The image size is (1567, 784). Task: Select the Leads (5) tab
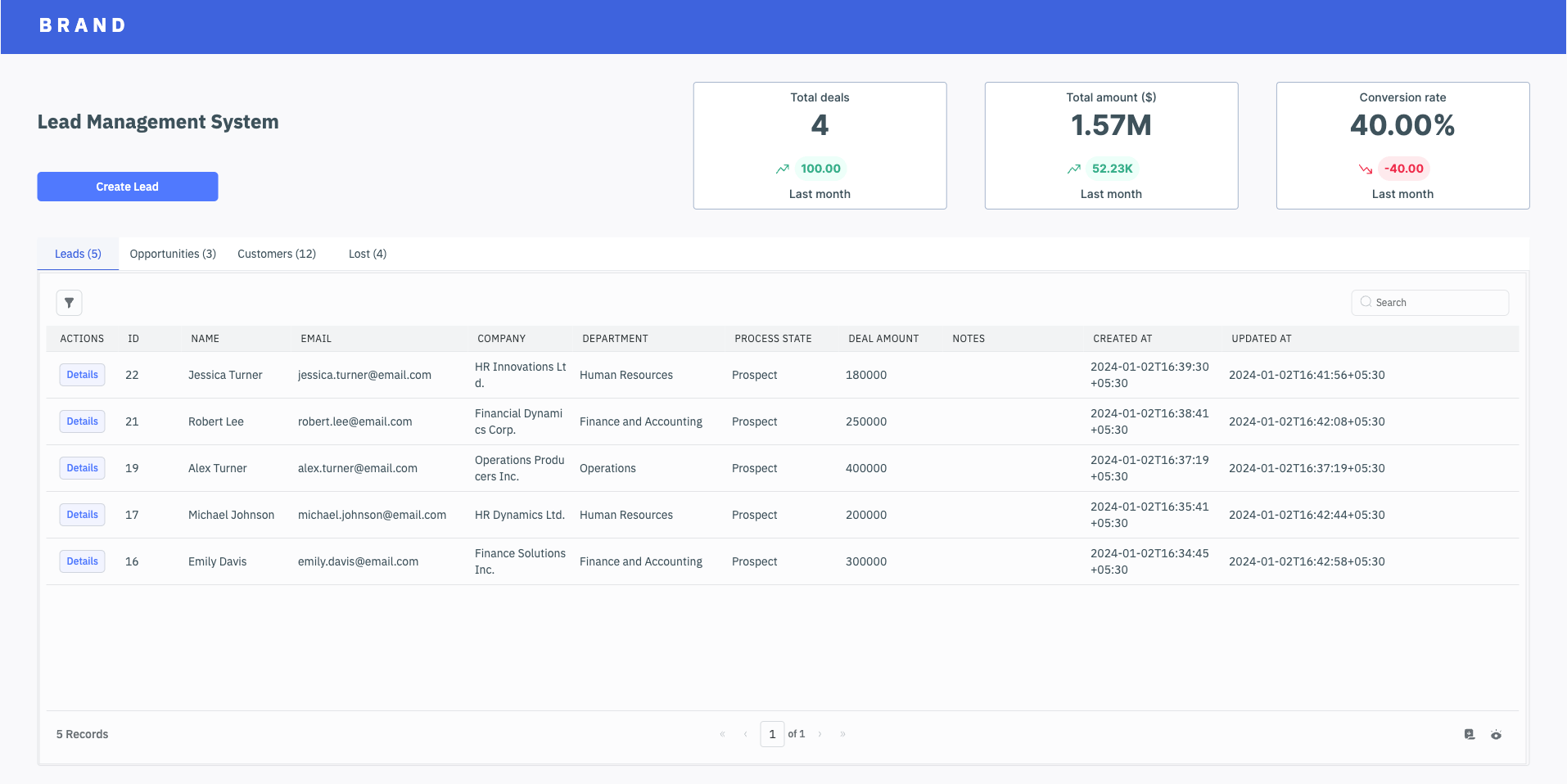(x=78, y=254)
